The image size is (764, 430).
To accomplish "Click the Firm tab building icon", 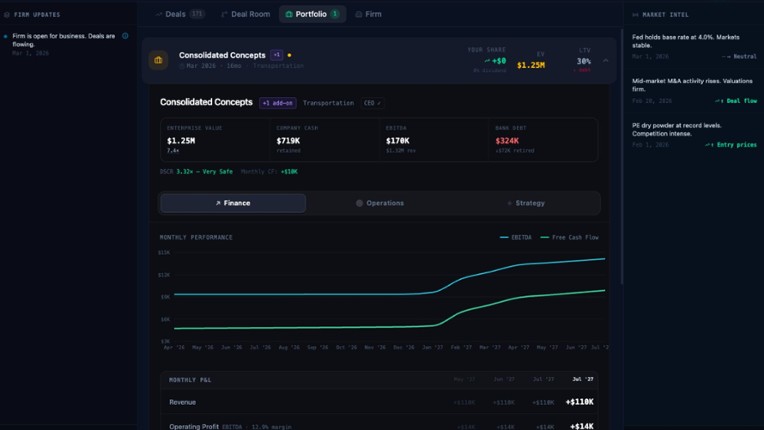I will [359, 15].
